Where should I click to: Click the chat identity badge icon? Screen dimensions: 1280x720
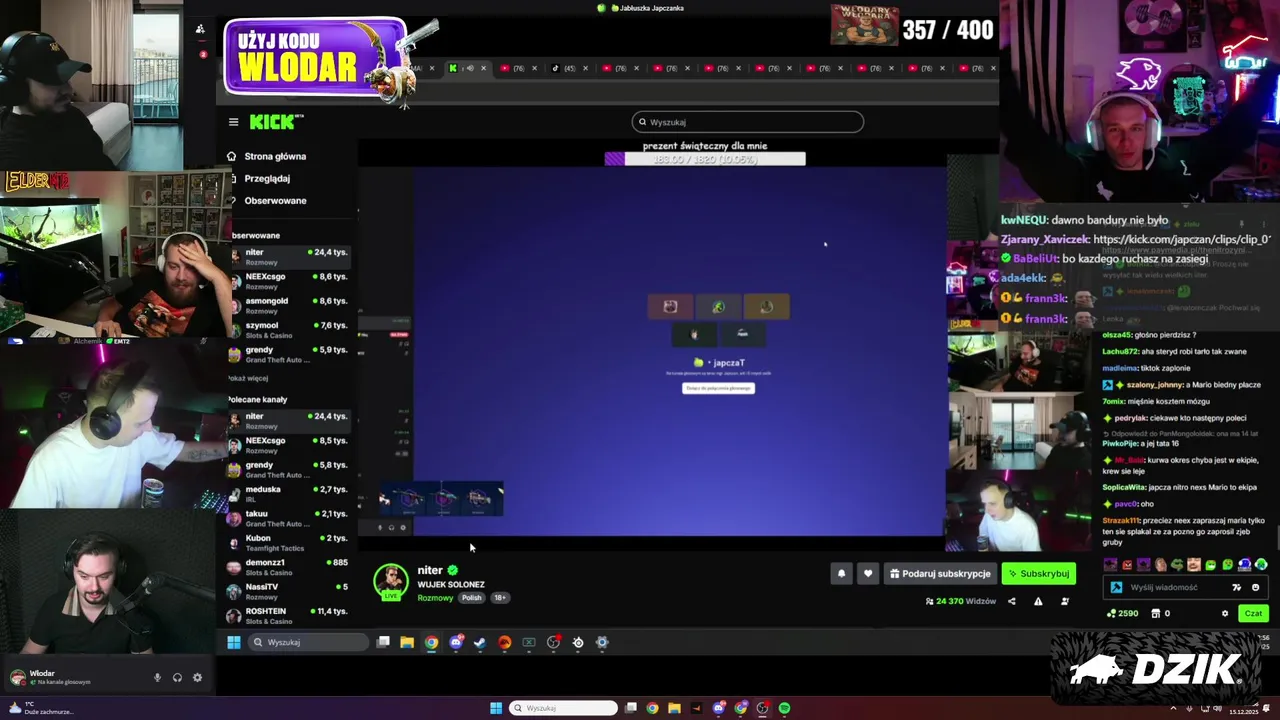coord(1117,588)
